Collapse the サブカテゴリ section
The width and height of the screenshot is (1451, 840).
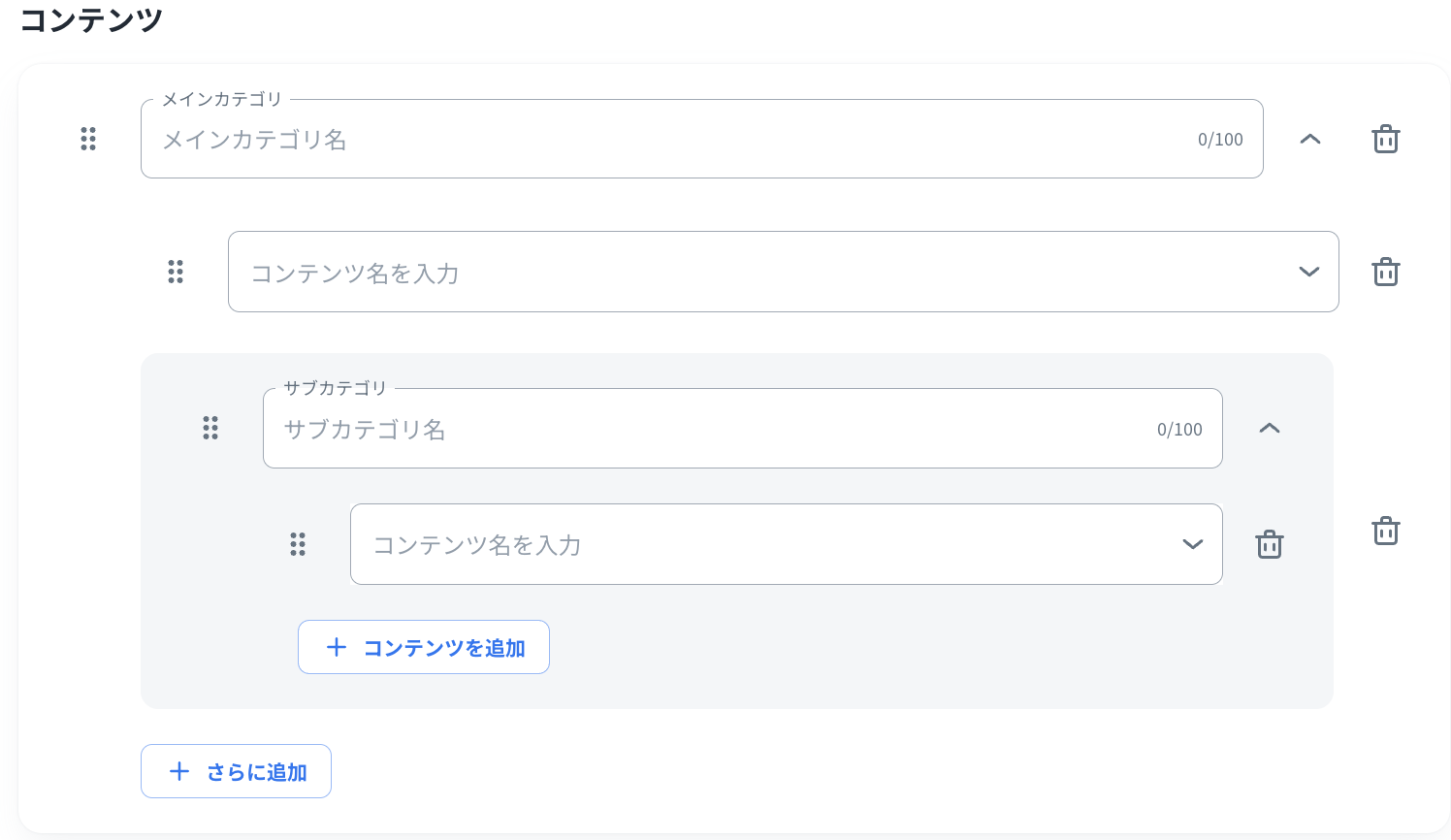click(1269, 428)
